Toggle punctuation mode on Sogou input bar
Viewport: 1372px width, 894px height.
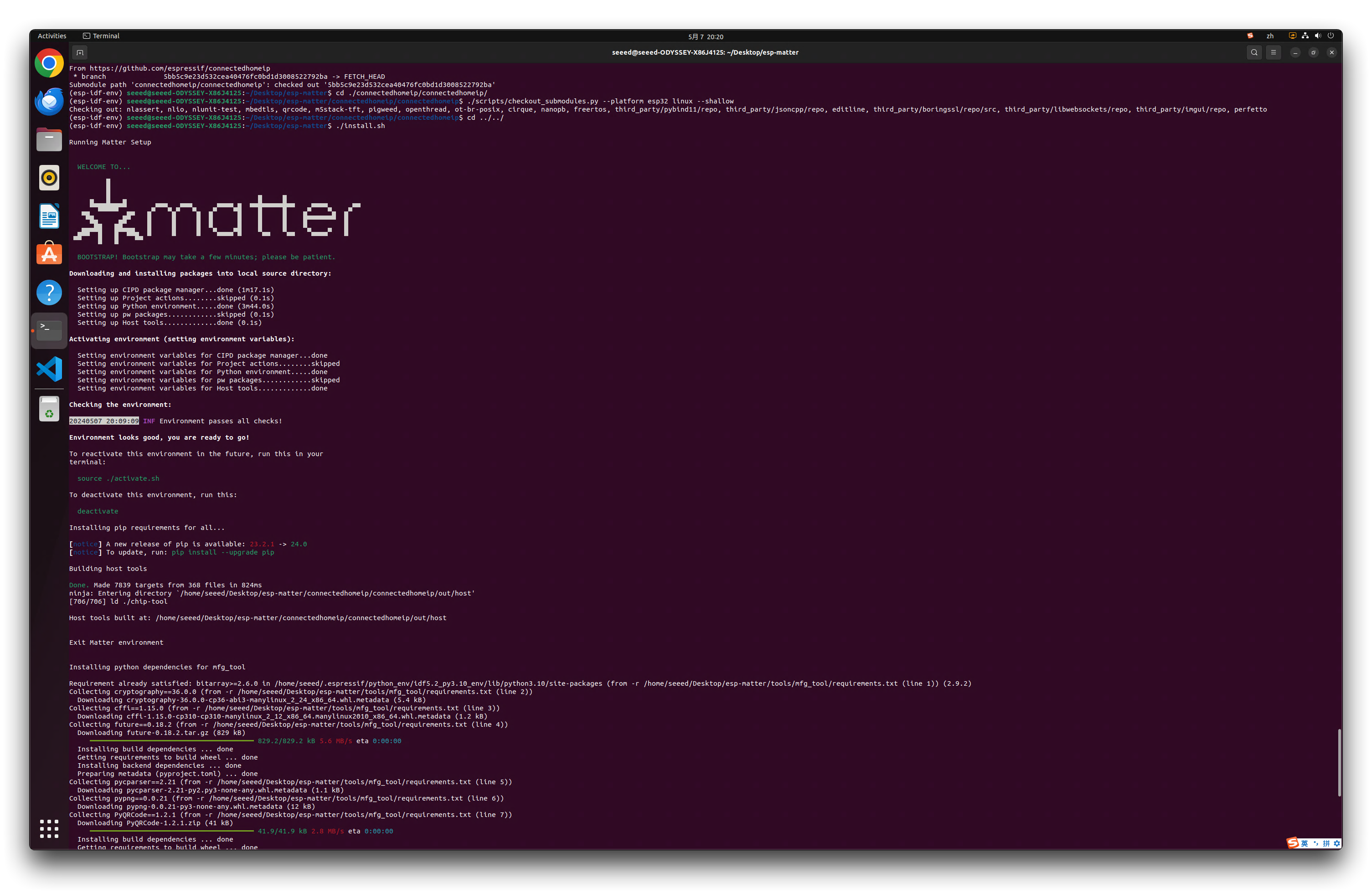pyautogui.click(x=1315, y=843)
